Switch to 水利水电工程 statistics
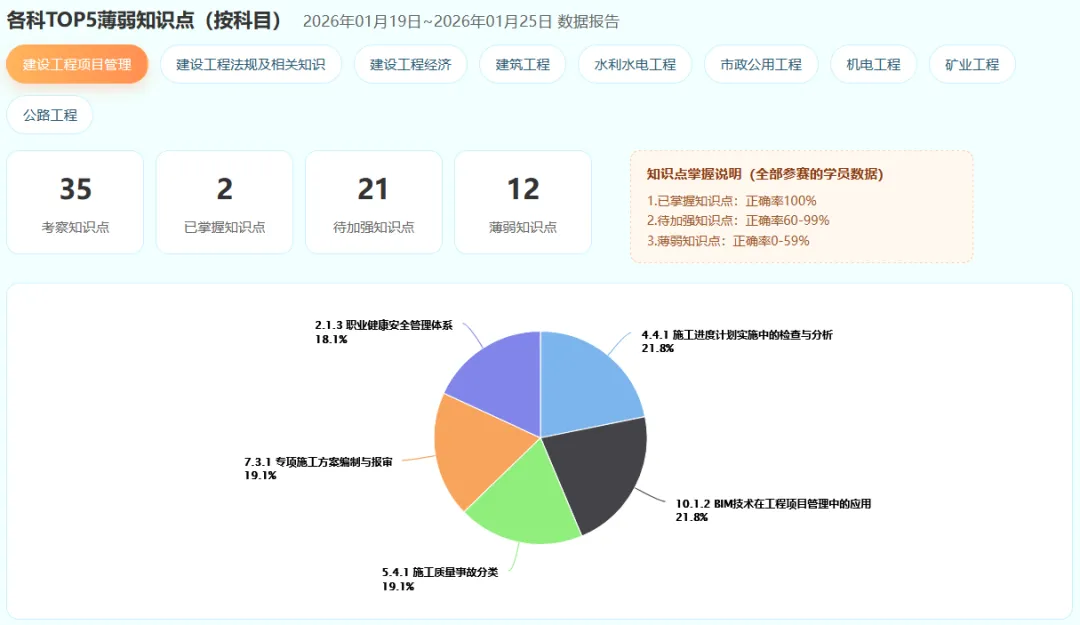1080x625 pixels. coord(634,63)
